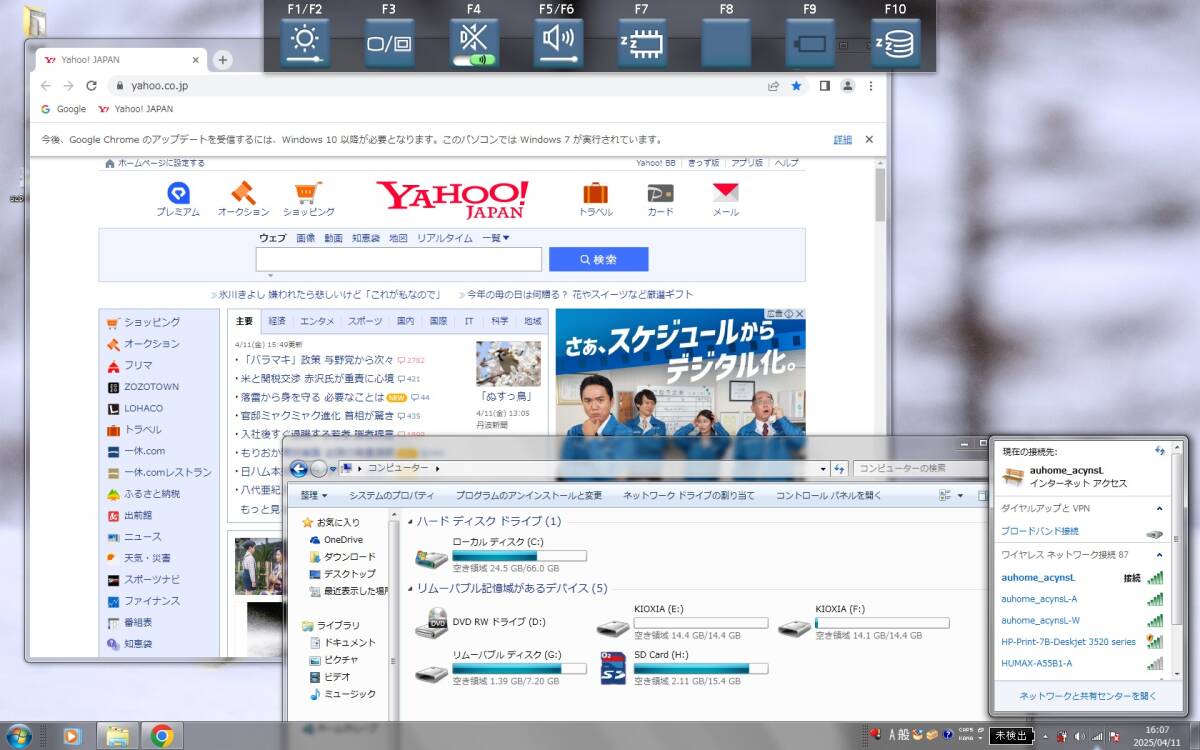1200x750 pixels.
Task: Bookmark the page with the star icon
Action: tap(796, 86)
